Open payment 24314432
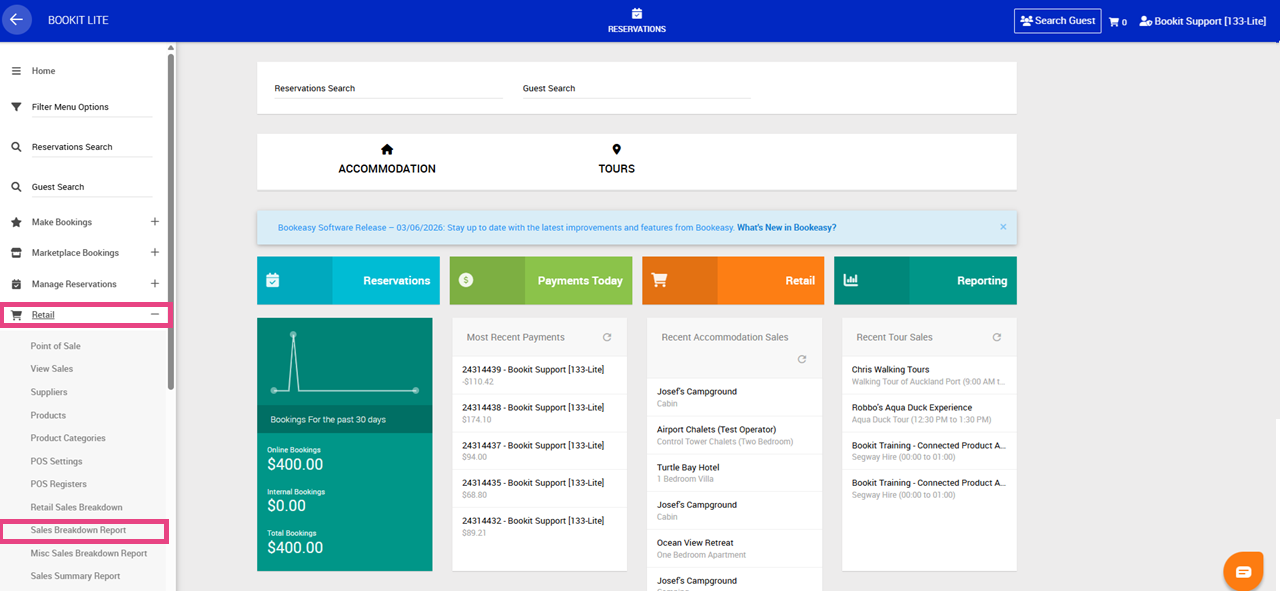The width and height of the screenshot is (1280, 591). [x=540, y=526]
